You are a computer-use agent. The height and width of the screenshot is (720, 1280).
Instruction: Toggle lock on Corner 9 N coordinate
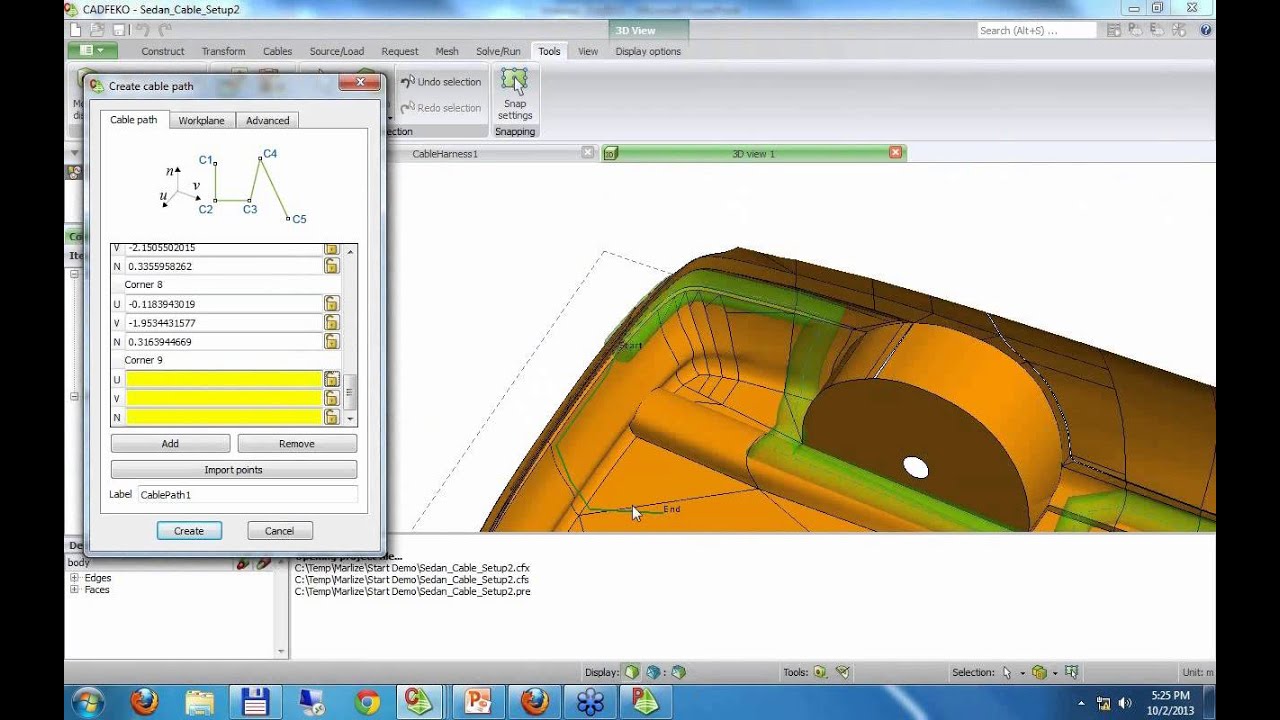click(x=331, y=417)
